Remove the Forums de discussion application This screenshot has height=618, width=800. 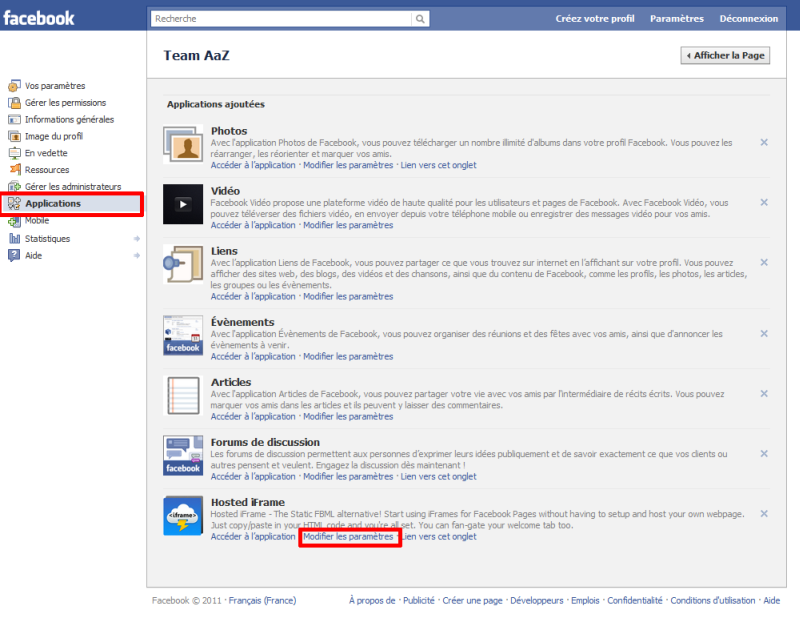[764, 454]
